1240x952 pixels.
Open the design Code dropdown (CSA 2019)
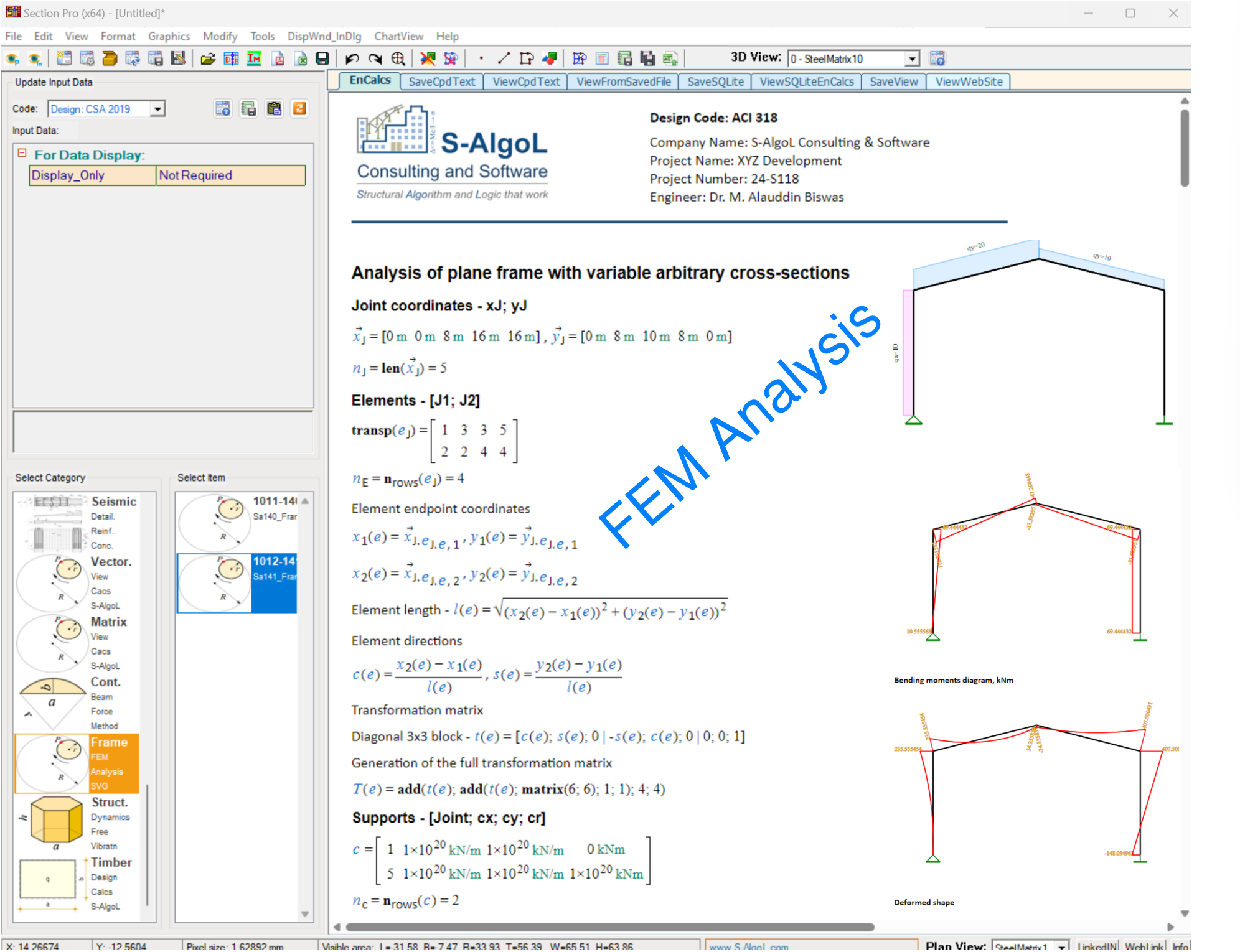[158, 109]
